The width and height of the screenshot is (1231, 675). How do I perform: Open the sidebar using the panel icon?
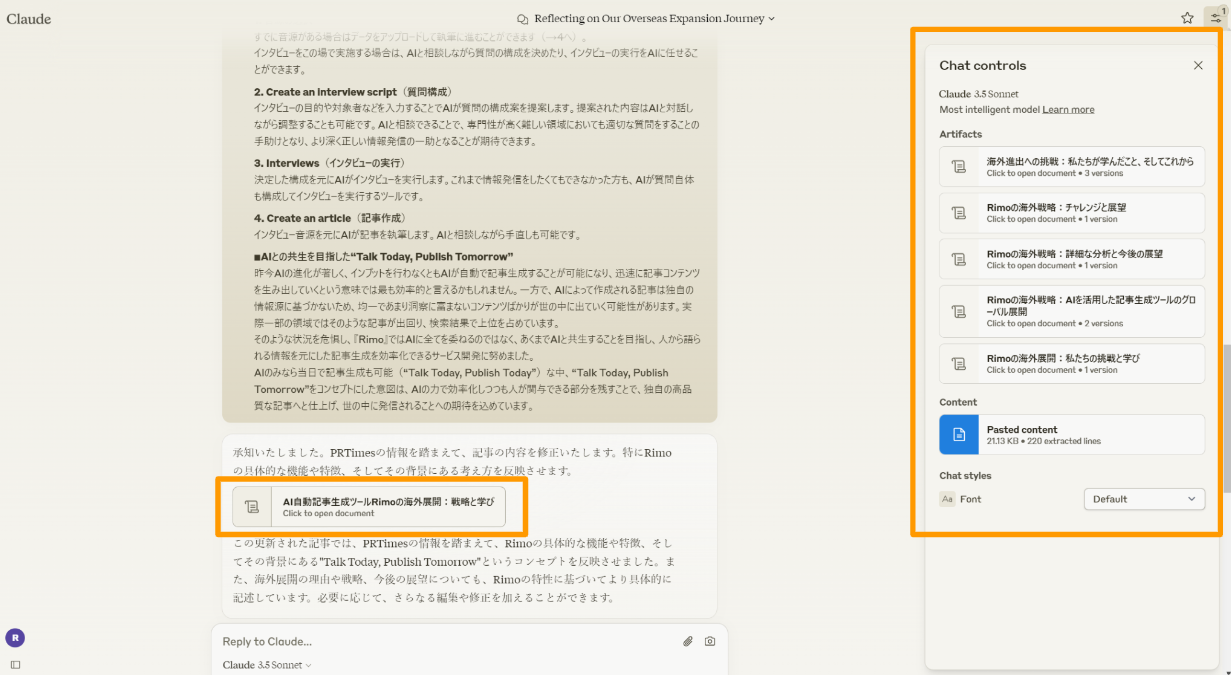pos(15,664)
